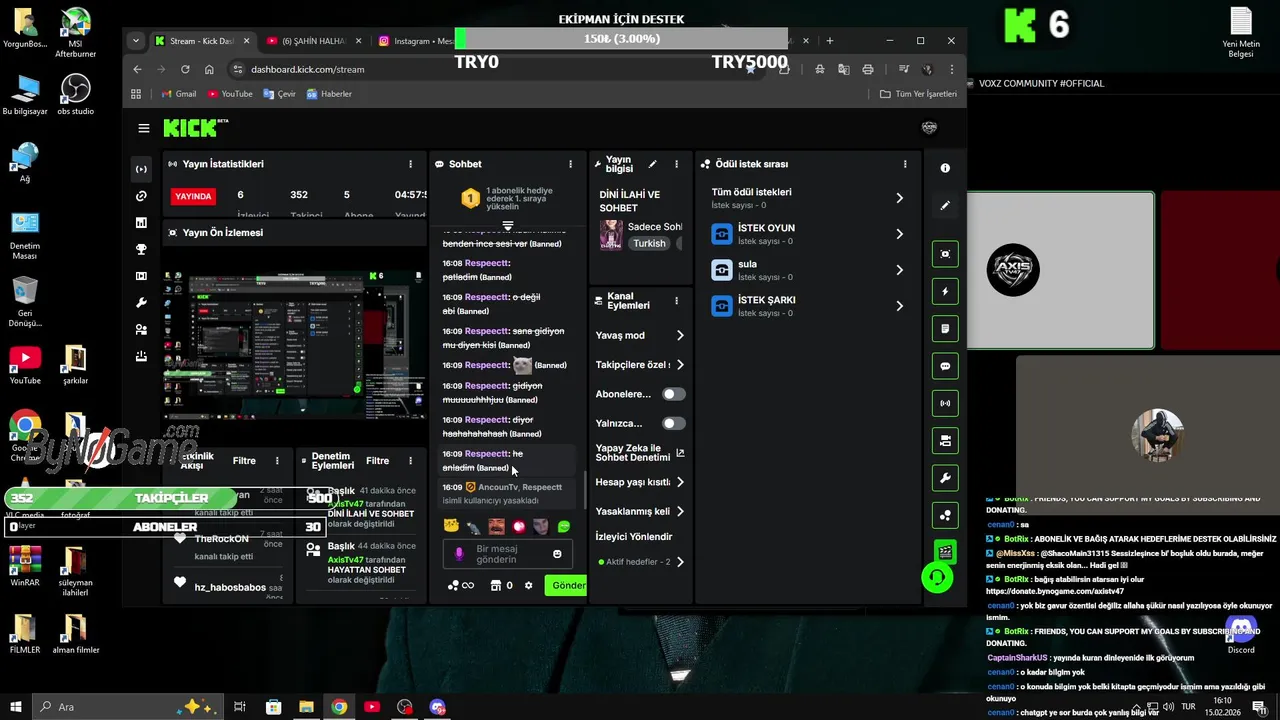Send chat message with Gönder button
This screenshot has height=720, width=1280.
tap(566, 585)
